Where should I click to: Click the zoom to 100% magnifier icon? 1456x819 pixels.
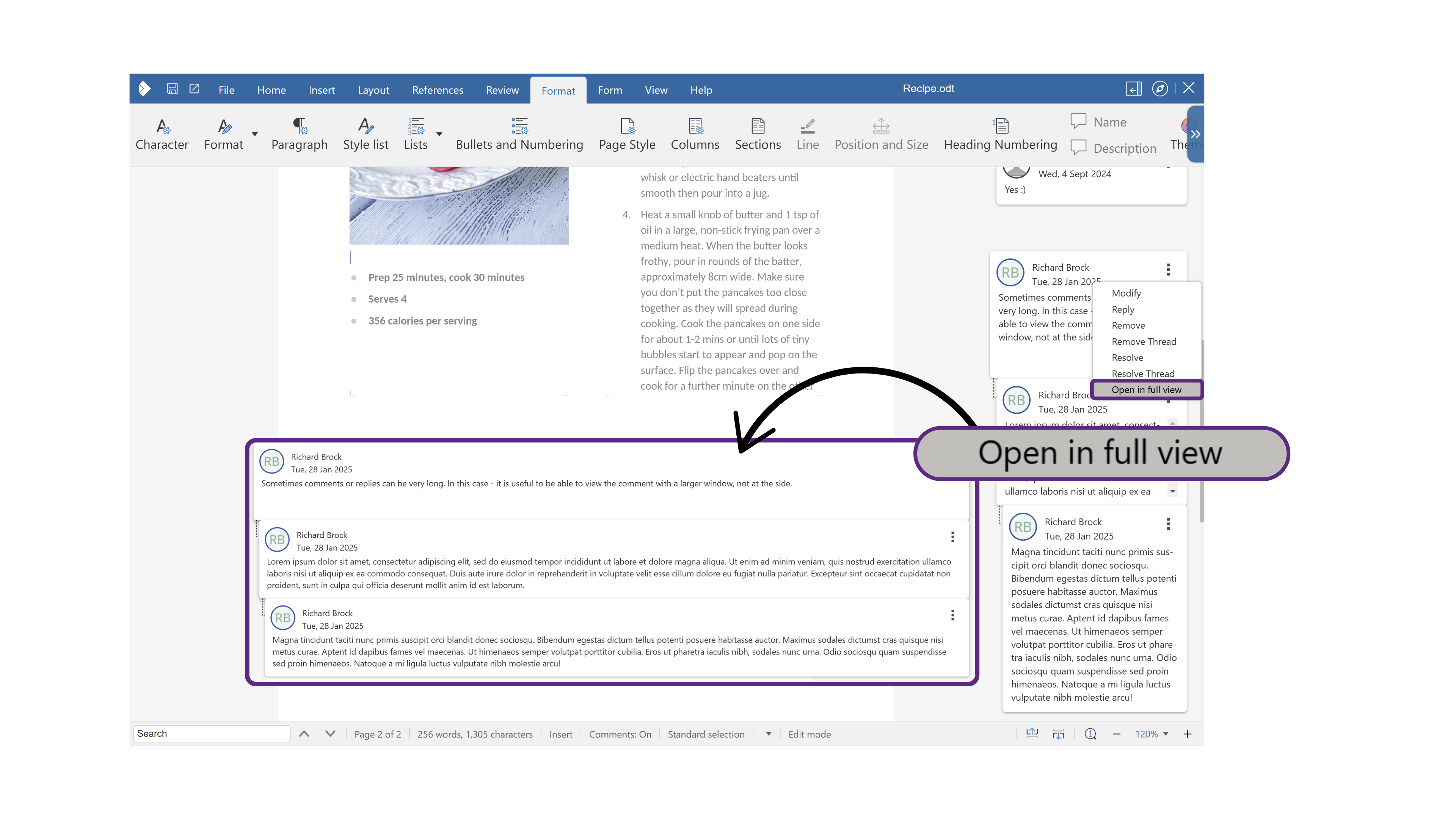click(x=1091, y=734)
